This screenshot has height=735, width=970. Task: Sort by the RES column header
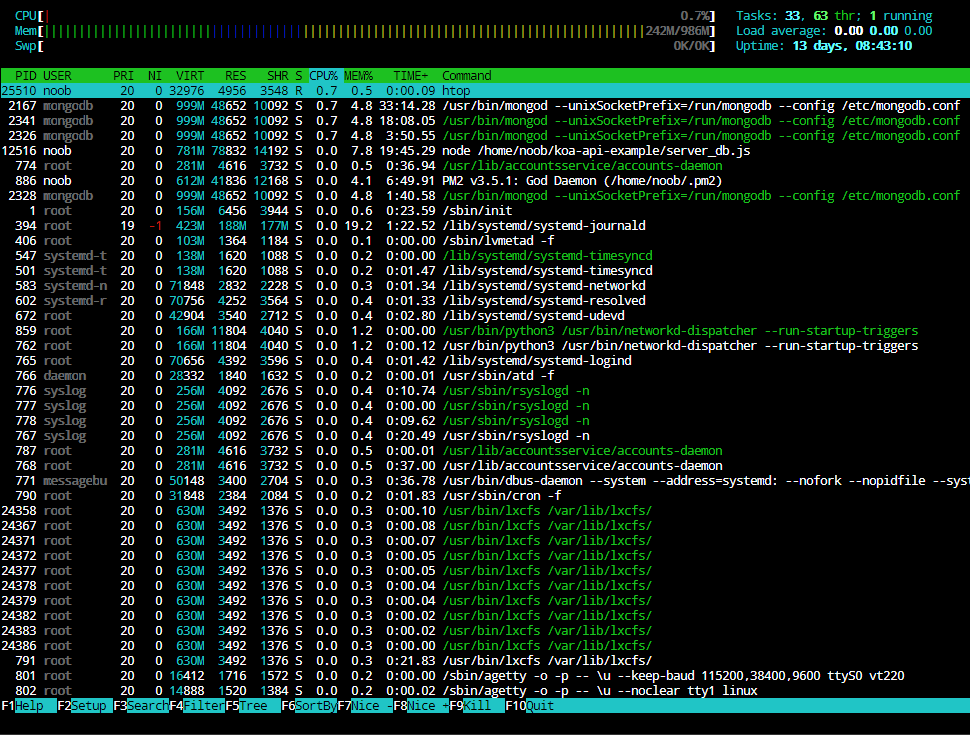click(235, 75)
